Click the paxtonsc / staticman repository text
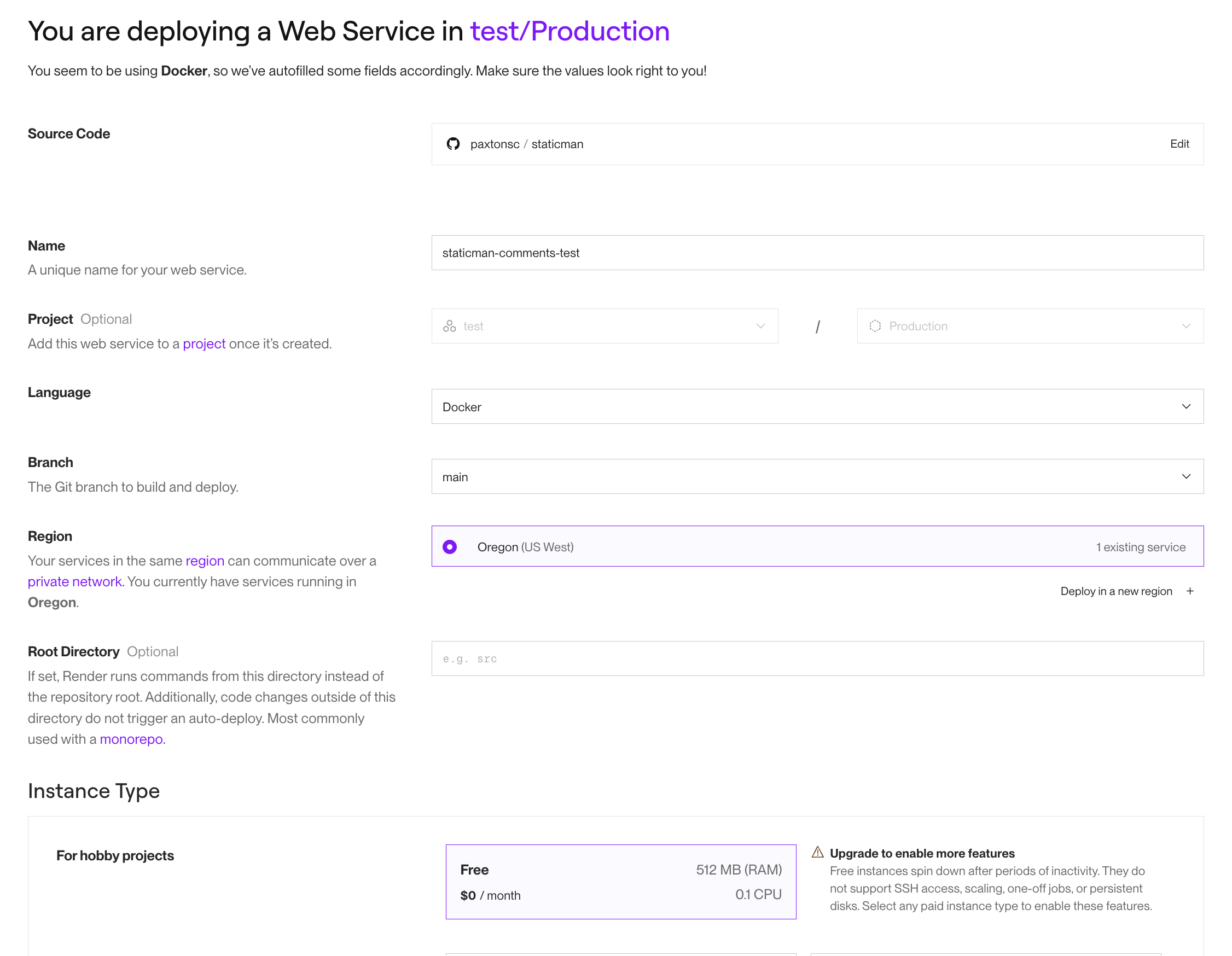Viewport: 1232px width, 956px height. click(x=527, y=144)
